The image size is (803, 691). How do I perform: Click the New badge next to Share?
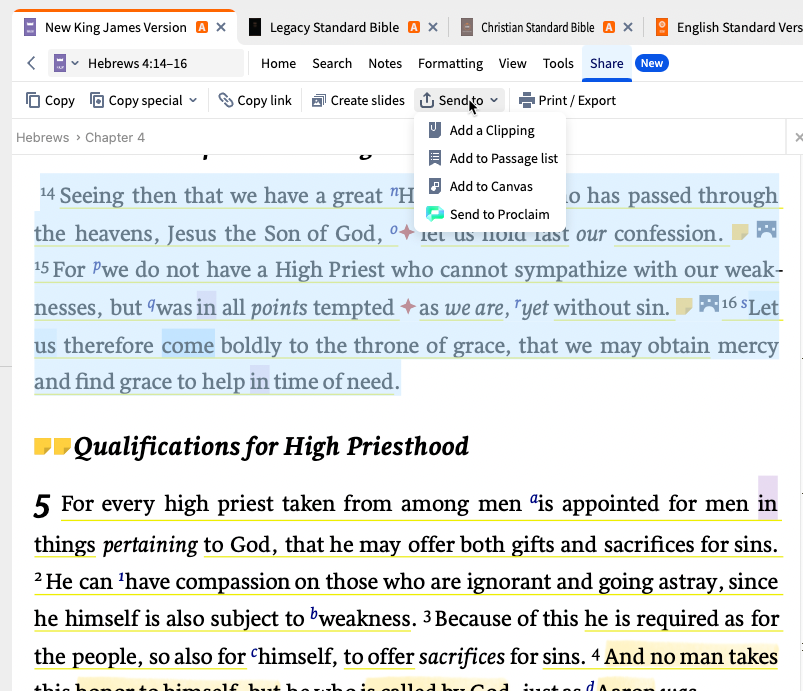coord(652,63)
